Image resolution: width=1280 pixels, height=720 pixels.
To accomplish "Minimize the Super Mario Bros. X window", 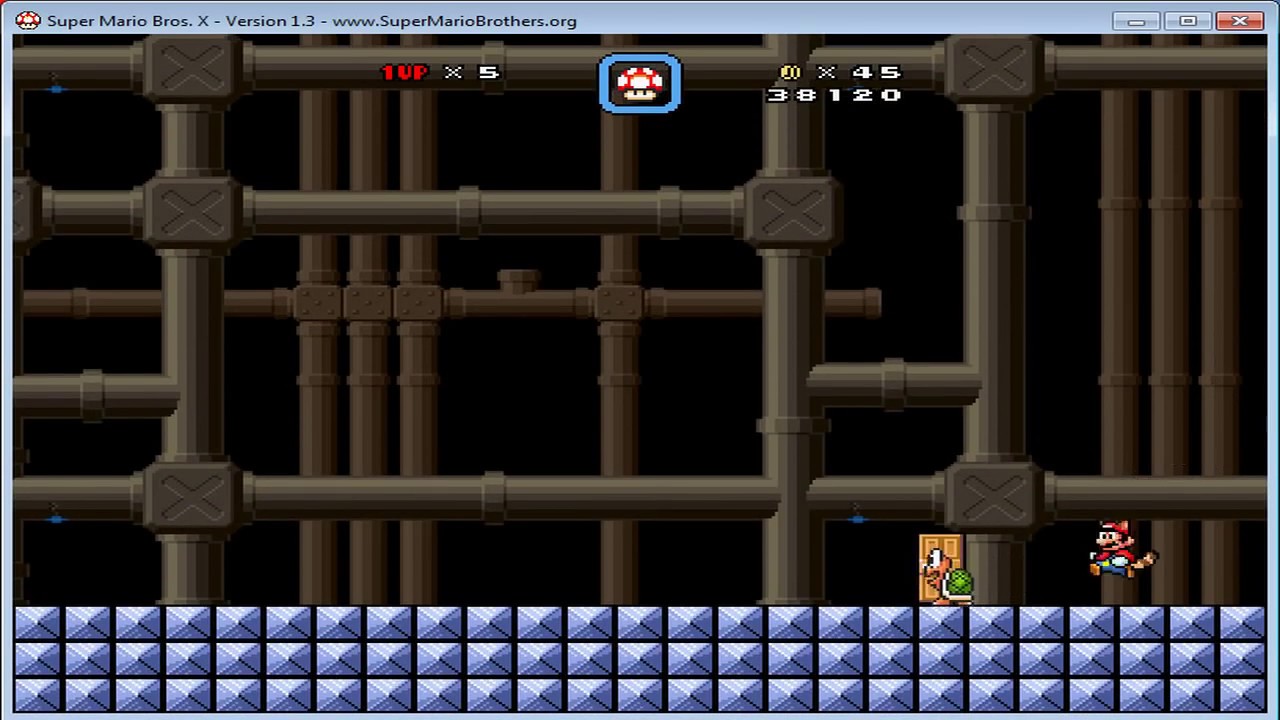I will tap(1137, 21).
